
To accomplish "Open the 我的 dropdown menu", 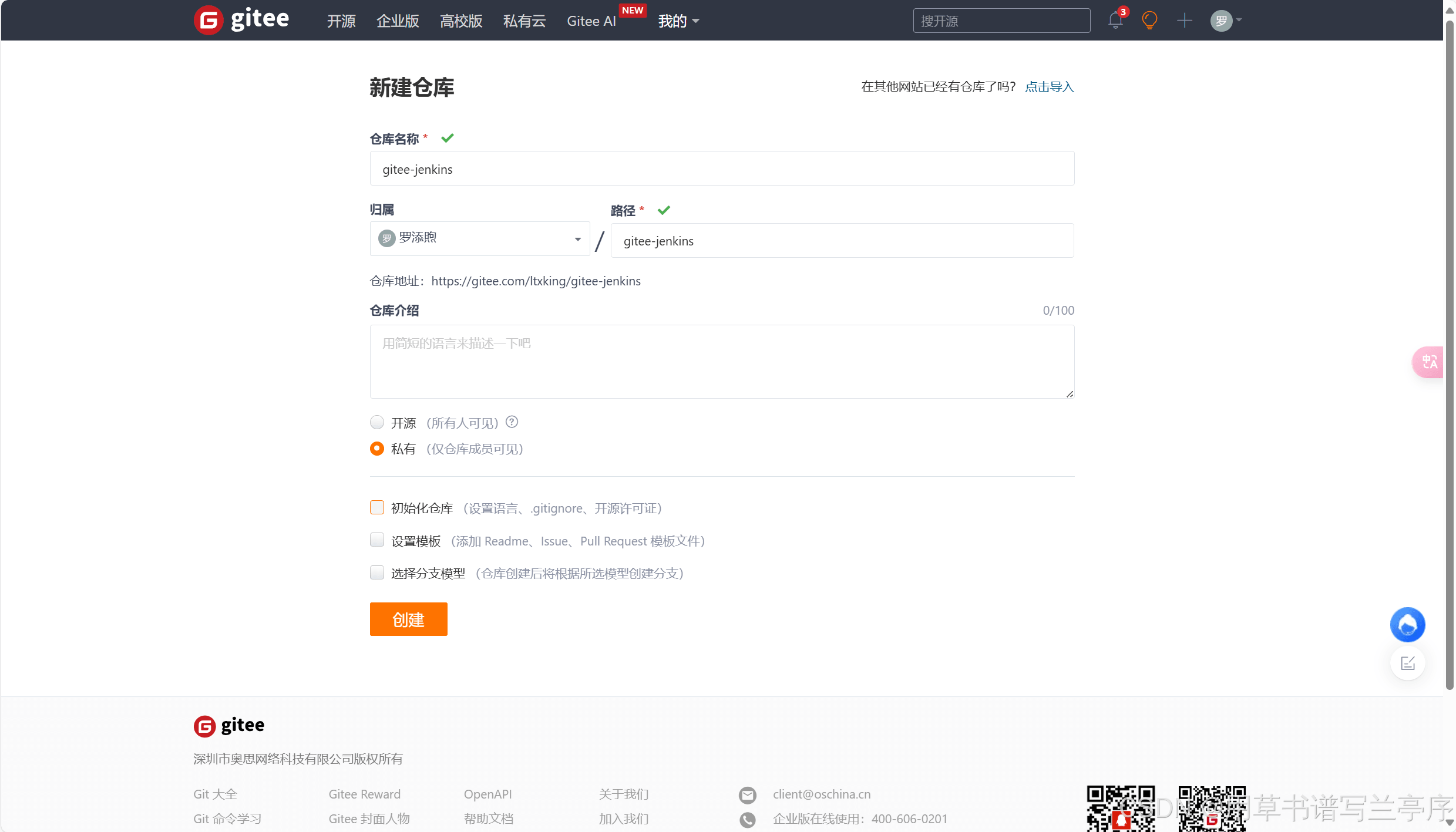I will [x=678, y=21].
